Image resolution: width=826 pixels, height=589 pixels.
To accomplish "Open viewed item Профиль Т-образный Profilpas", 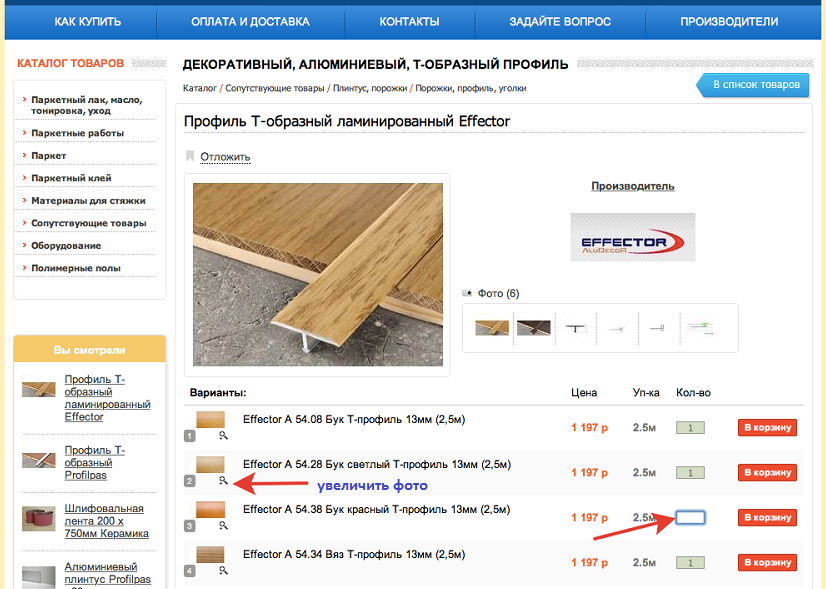I will 95,463.
